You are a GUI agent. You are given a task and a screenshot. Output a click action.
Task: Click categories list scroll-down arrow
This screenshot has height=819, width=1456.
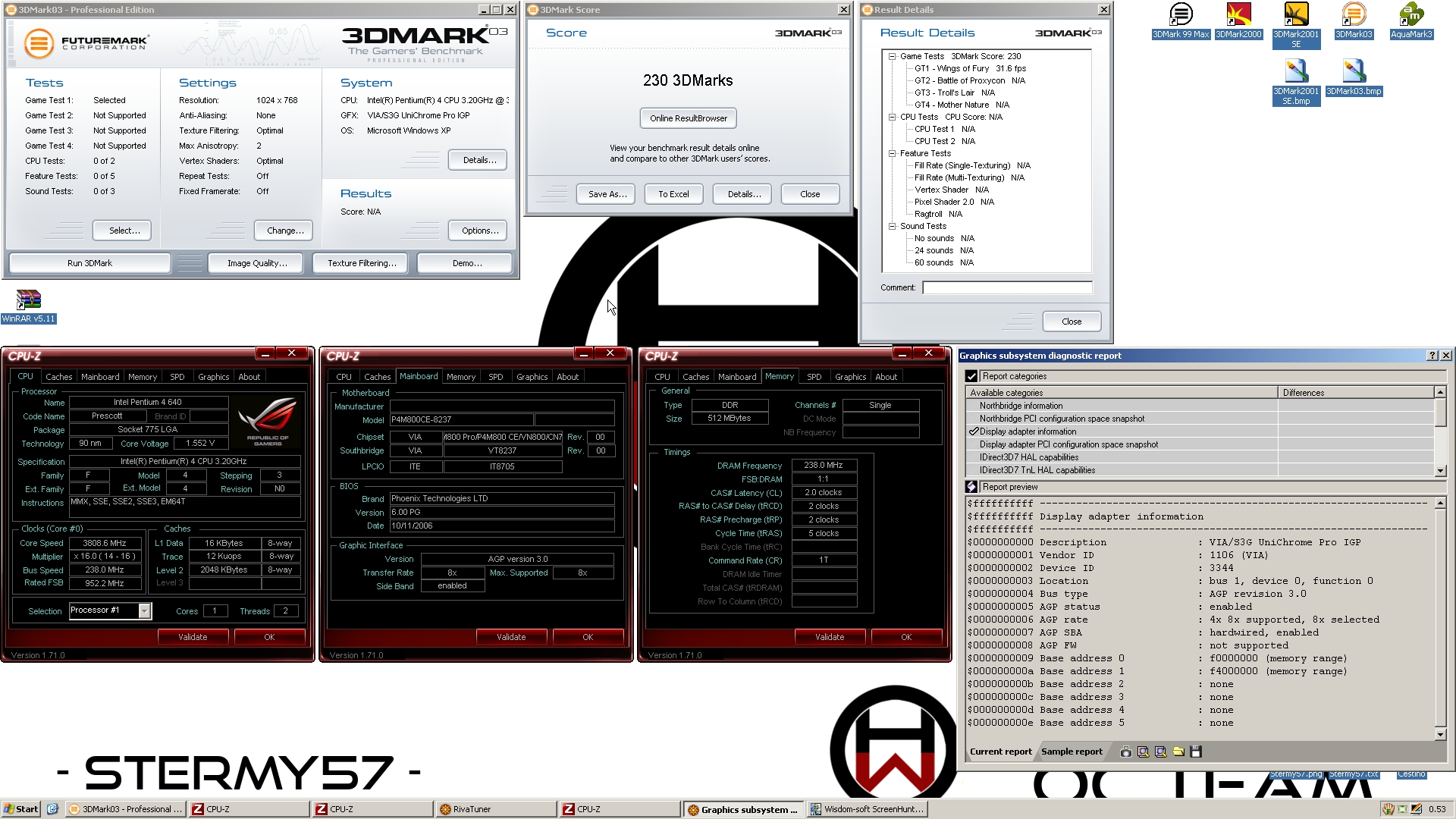1440,471
